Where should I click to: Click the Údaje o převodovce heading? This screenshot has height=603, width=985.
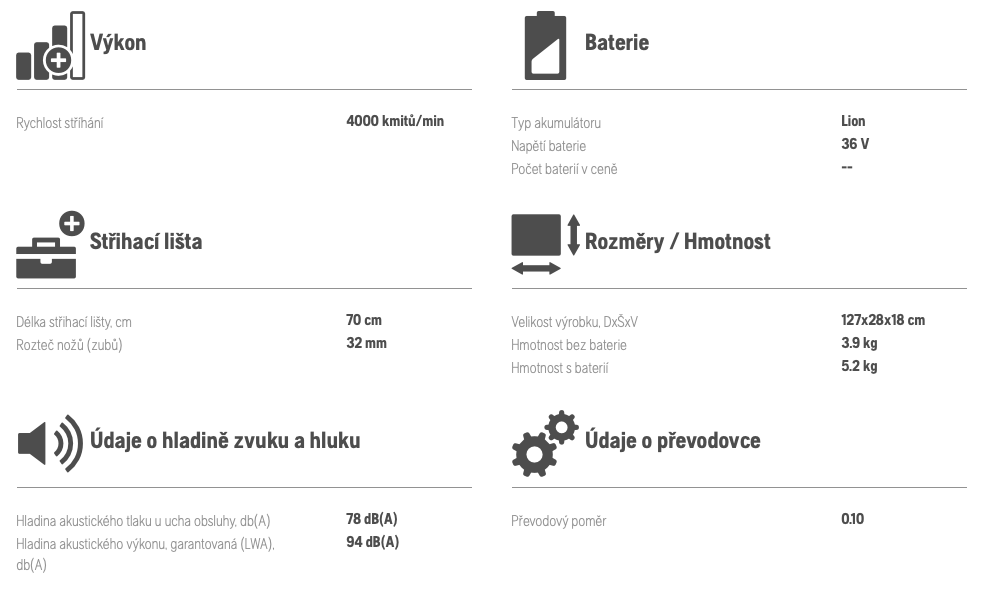tap(672, 440)
